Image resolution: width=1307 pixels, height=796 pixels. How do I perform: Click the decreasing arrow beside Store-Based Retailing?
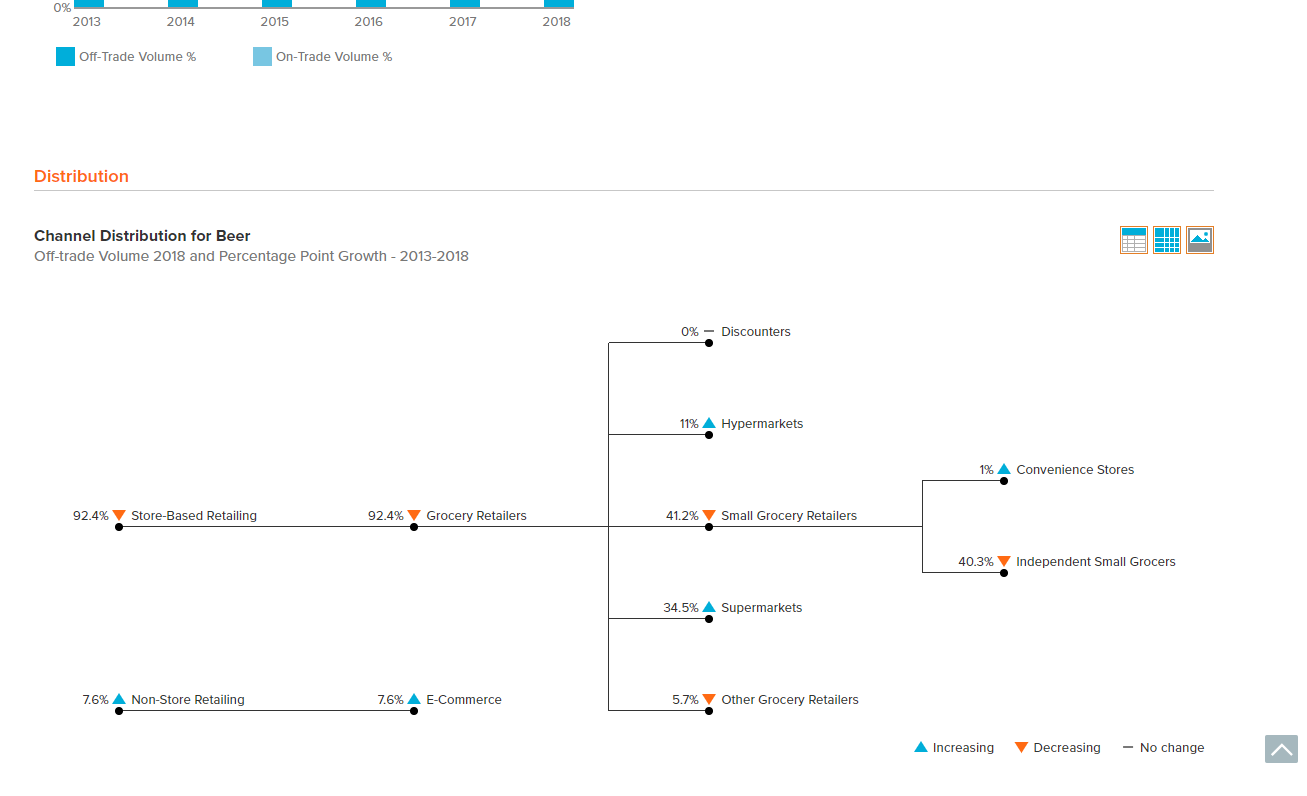tap(119, 516)
